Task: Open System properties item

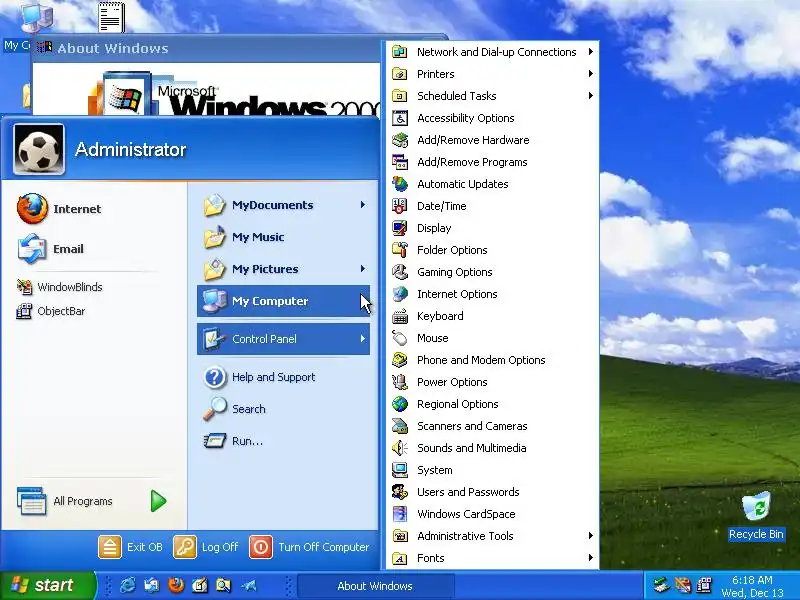Action: 492,470
